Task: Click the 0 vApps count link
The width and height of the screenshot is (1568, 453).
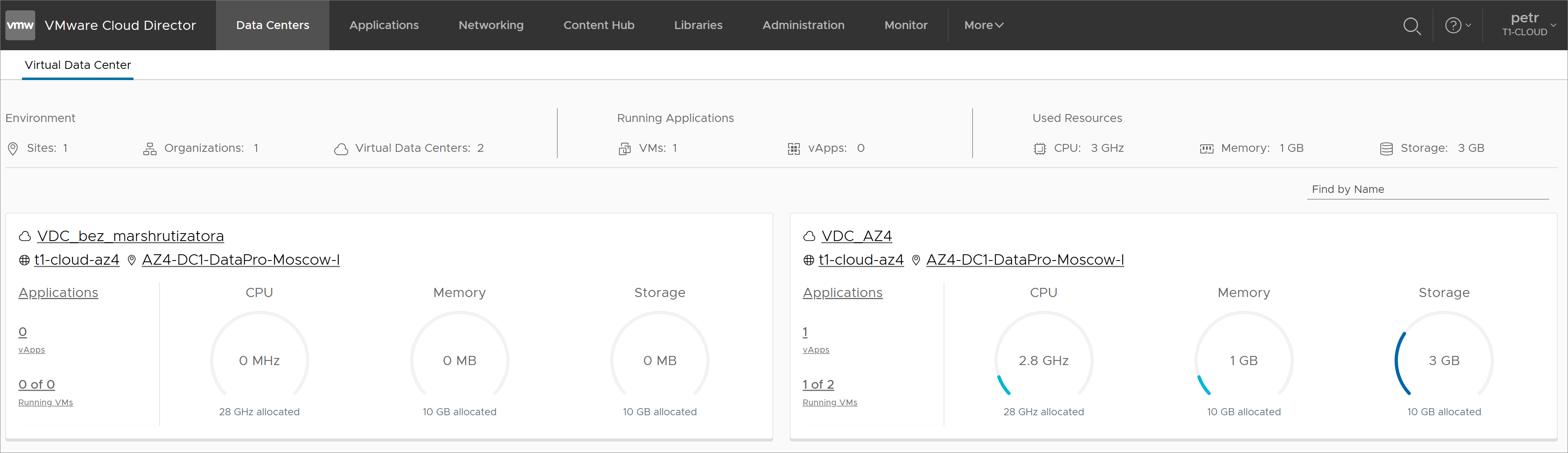Action: click(x=22, y=332)
